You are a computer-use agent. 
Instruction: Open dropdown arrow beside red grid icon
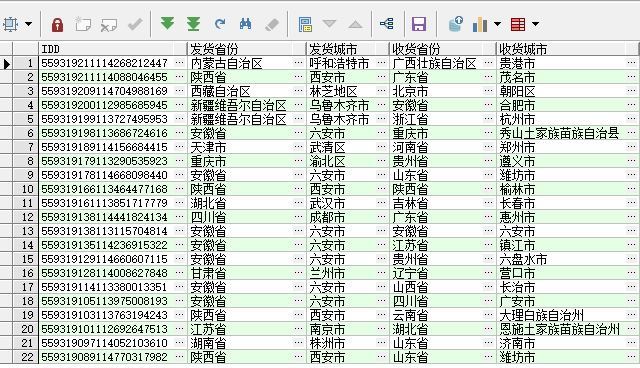tap(536, 24)
